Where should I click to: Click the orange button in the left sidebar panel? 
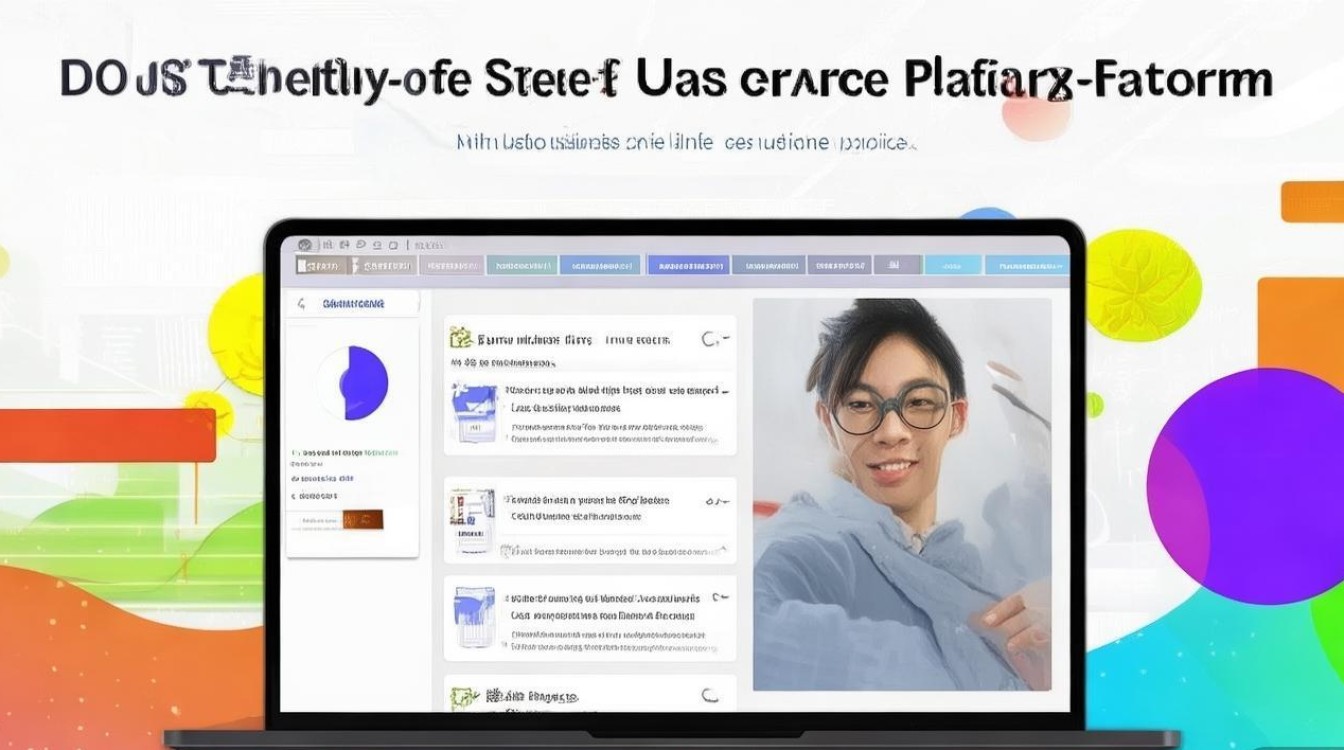pyautogui.click(x=362, y=519)
